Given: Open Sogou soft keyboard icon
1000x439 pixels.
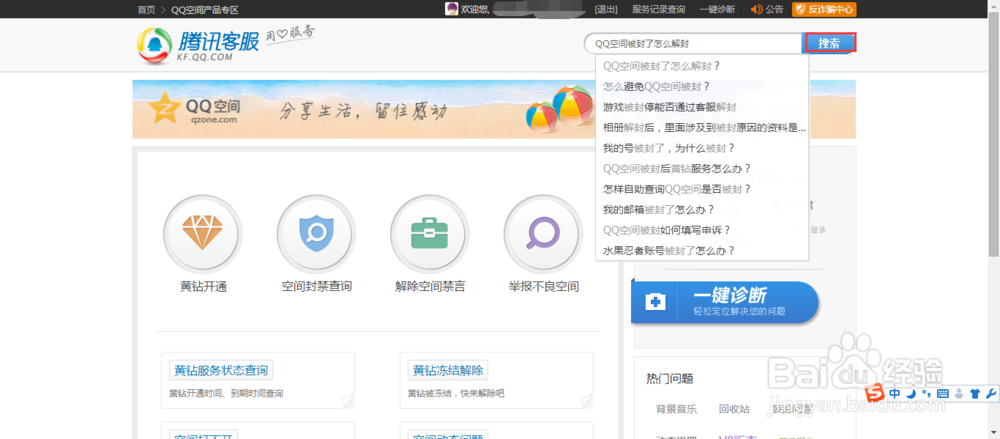Looking at the screenshot, I should (x=943, y=393).
